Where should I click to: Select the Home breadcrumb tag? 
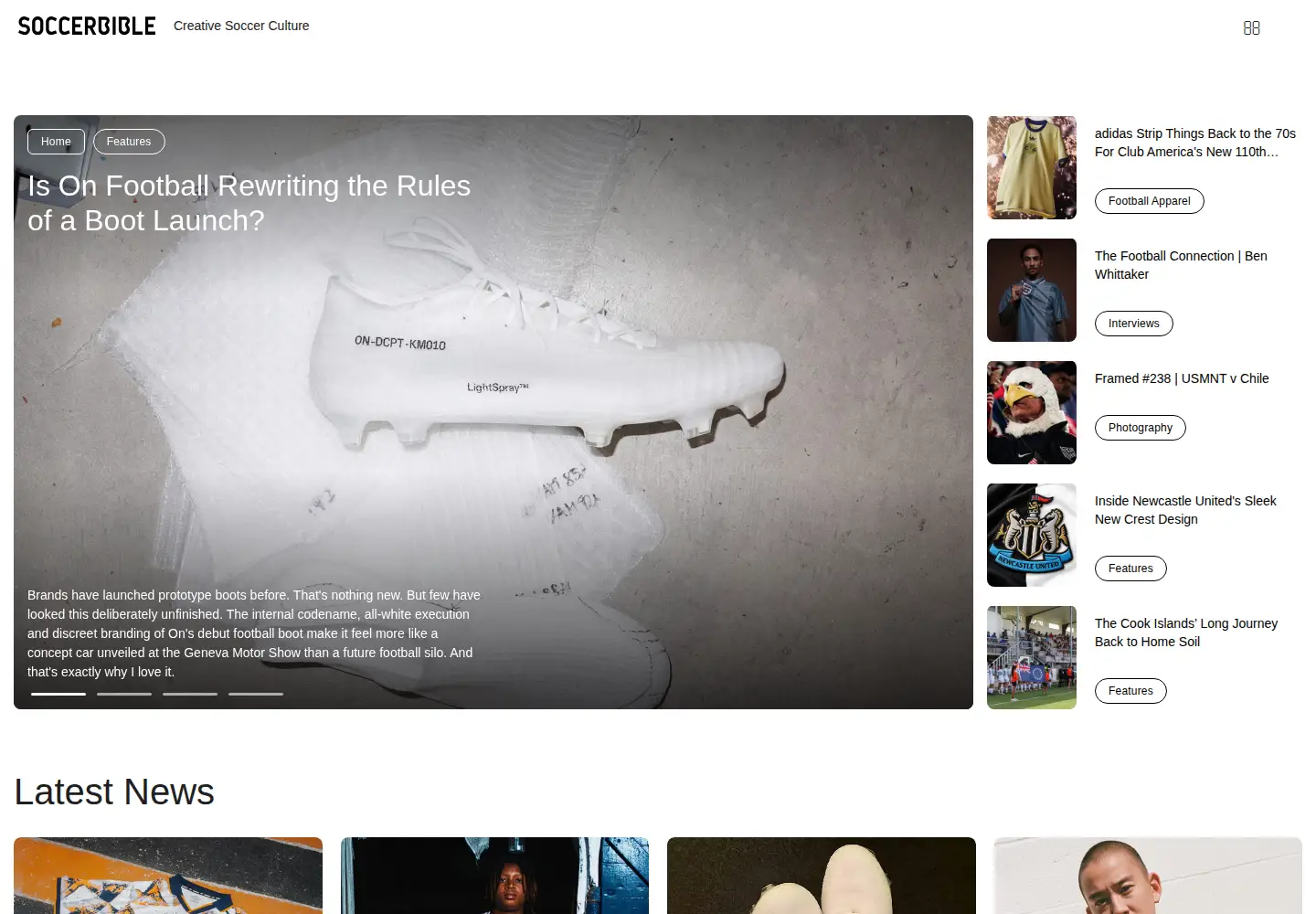pos(56,142)
